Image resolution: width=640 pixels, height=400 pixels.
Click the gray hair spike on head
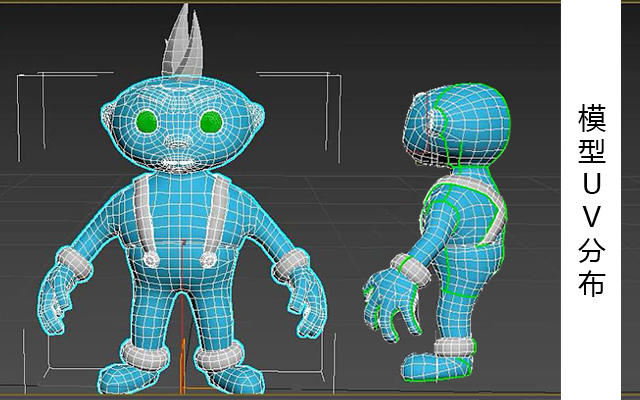(182, 41)
